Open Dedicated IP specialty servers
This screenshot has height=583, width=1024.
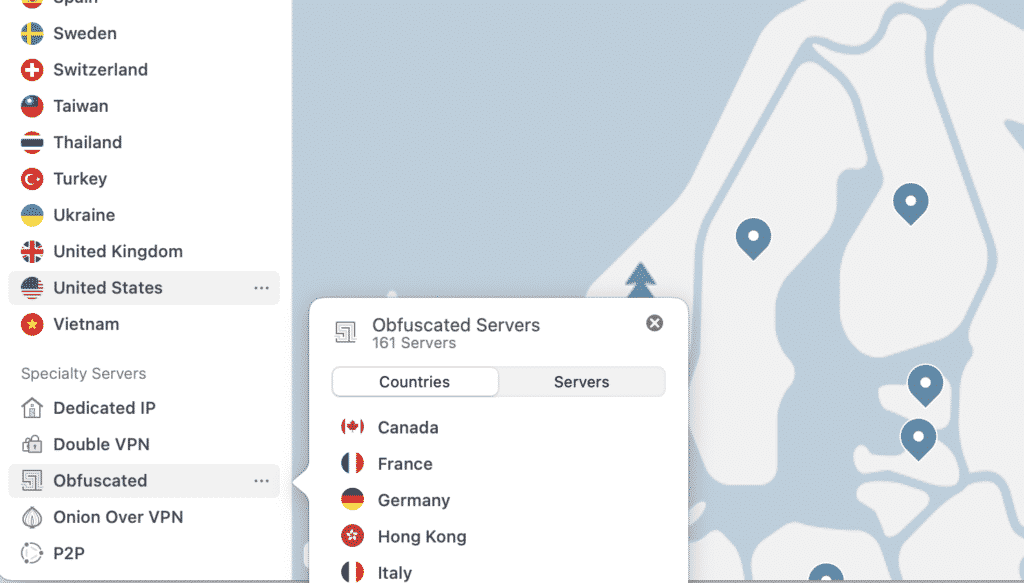31,408
